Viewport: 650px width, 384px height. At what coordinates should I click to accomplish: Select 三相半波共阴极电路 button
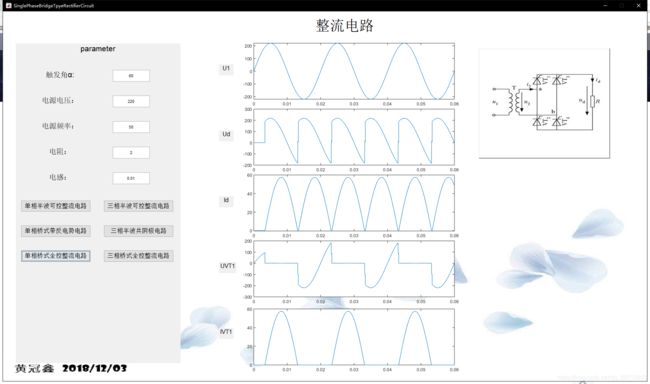[x=138, y=231]
